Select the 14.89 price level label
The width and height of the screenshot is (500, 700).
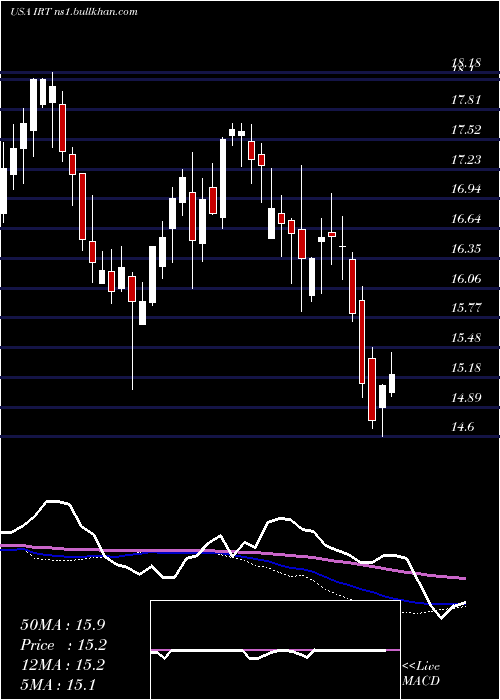[x=466, y=397]
